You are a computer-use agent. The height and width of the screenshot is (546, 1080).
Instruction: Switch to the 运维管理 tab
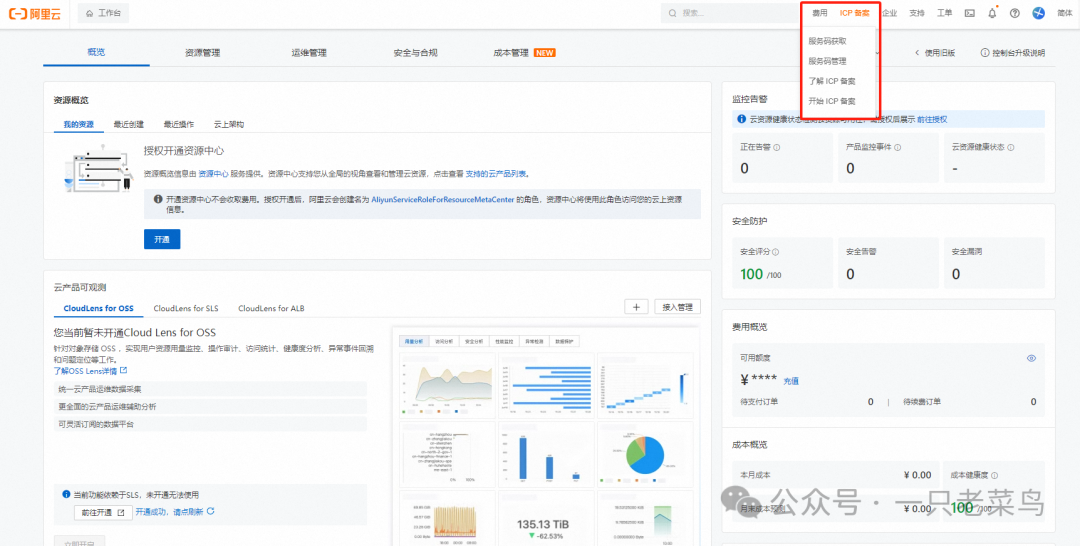click(x=309, y=52)
